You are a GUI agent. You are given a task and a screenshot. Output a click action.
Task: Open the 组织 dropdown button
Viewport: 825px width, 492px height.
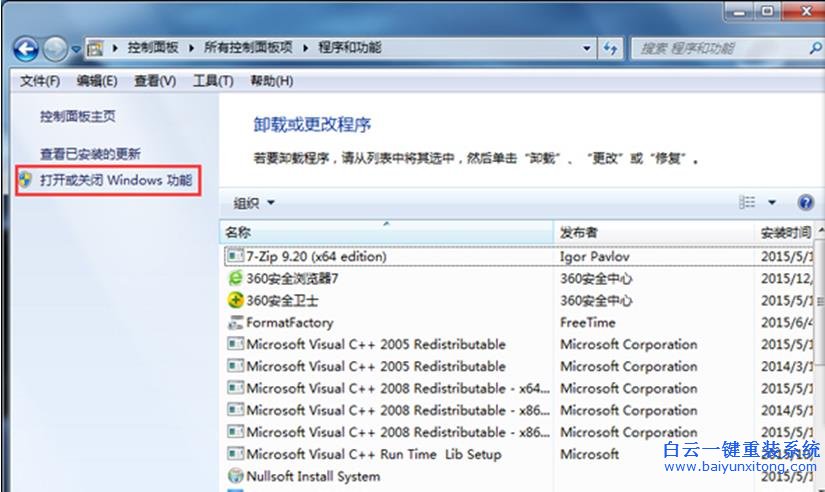[x=255, y=203]
